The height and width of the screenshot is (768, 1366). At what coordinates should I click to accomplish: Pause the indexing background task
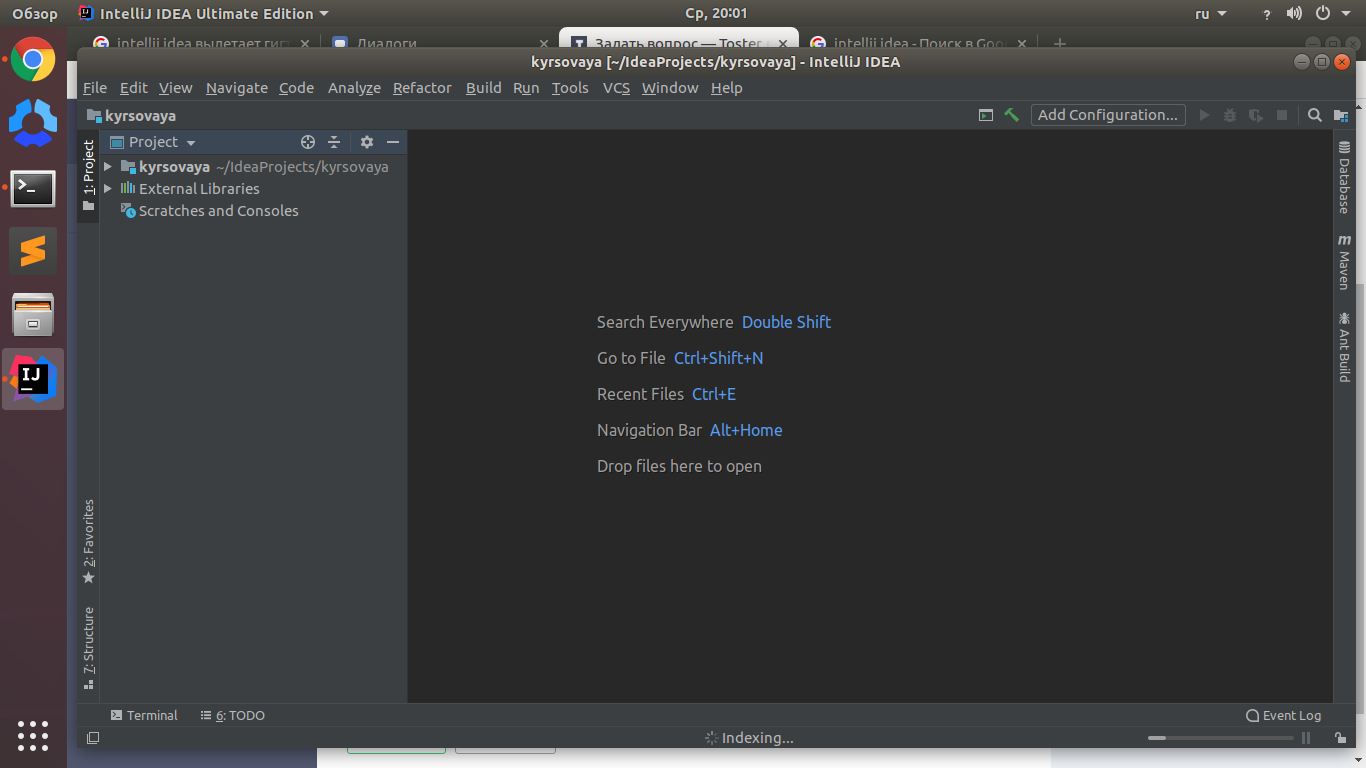point(1306,738)
